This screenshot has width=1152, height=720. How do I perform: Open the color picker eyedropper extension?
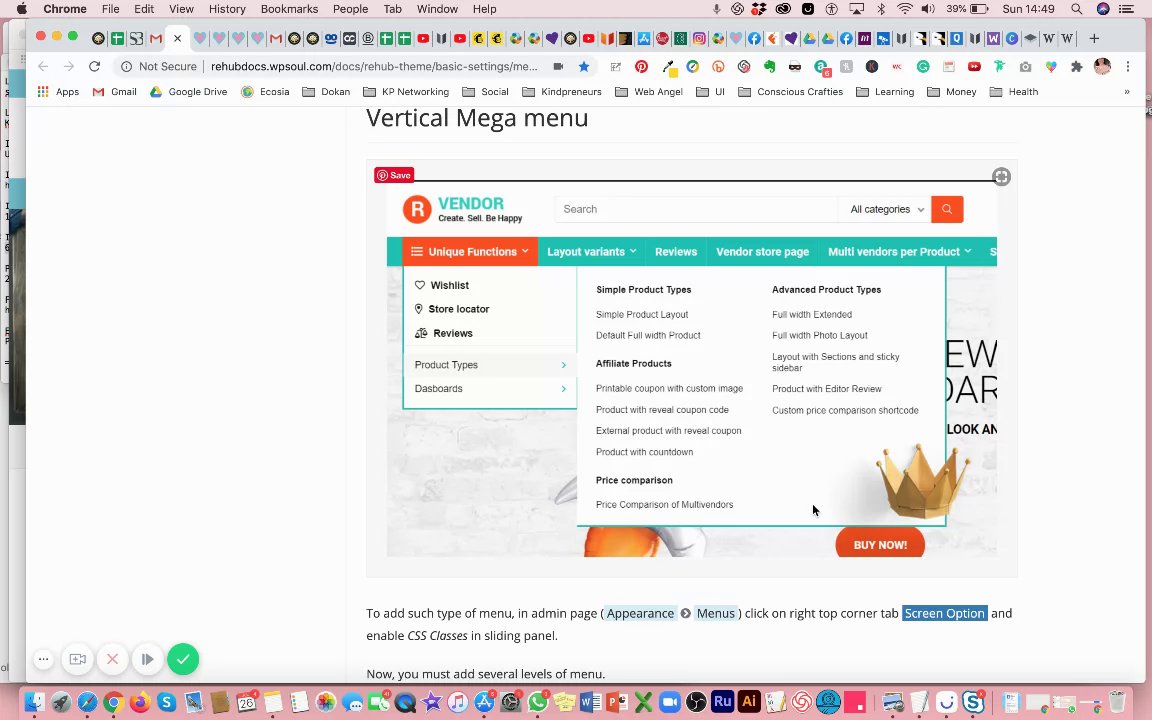669,68
